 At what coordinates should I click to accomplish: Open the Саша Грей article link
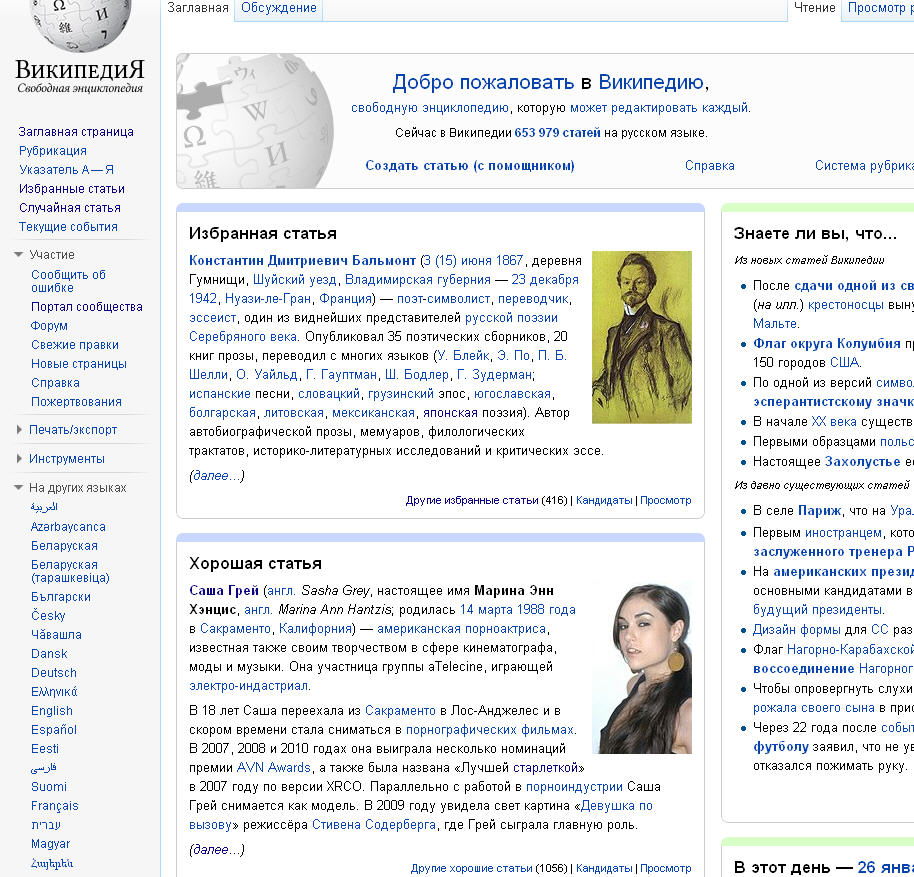tap(224, 590)
